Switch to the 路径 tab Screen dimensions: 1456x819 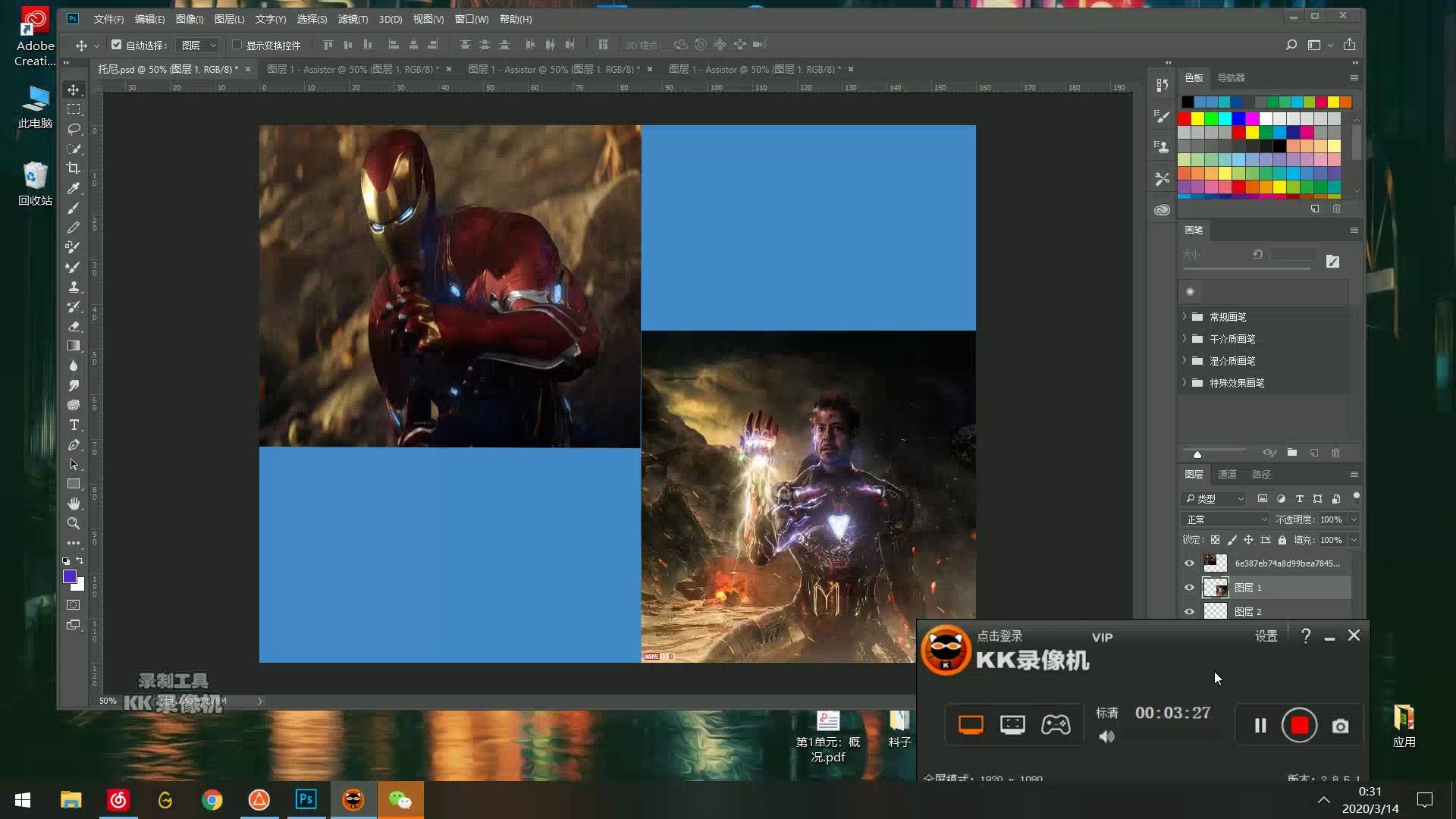tap(1261, 474)
